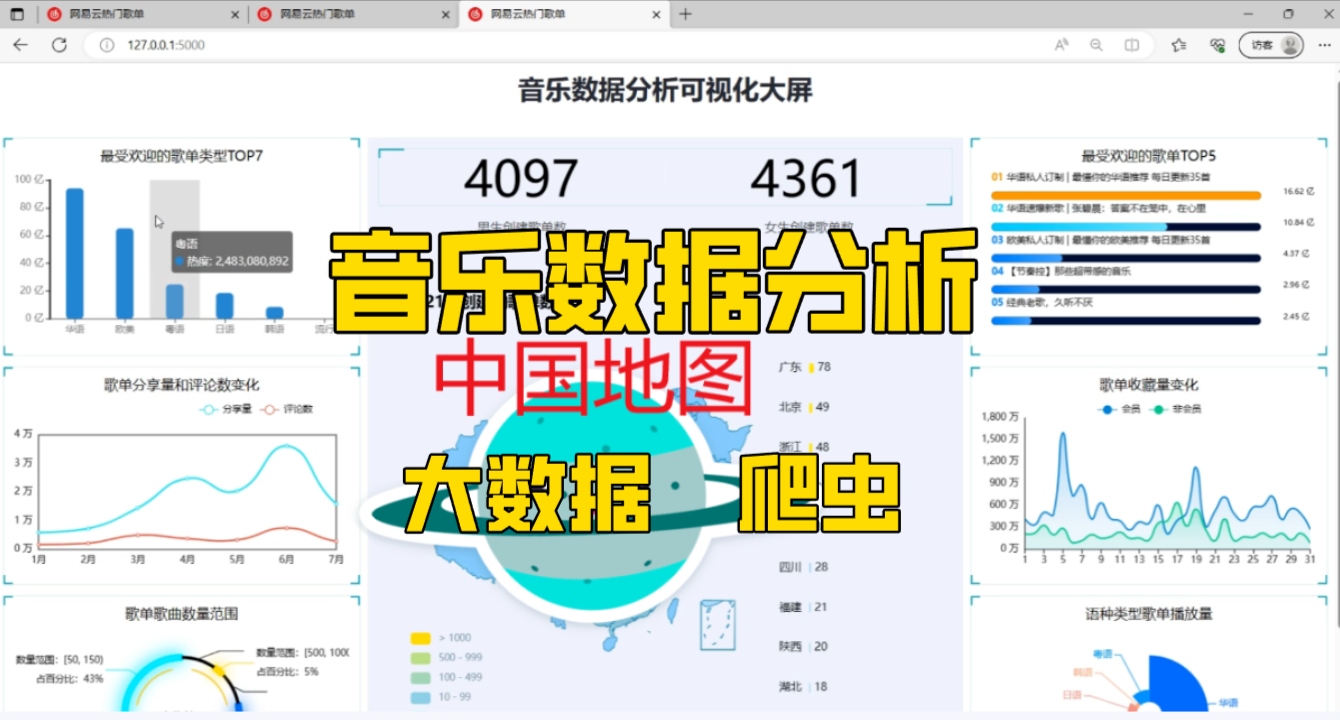Click the progress bar for 04 【节奏控】
The height and width of the screenshot is (720, 1340).
pos(1126,289)
